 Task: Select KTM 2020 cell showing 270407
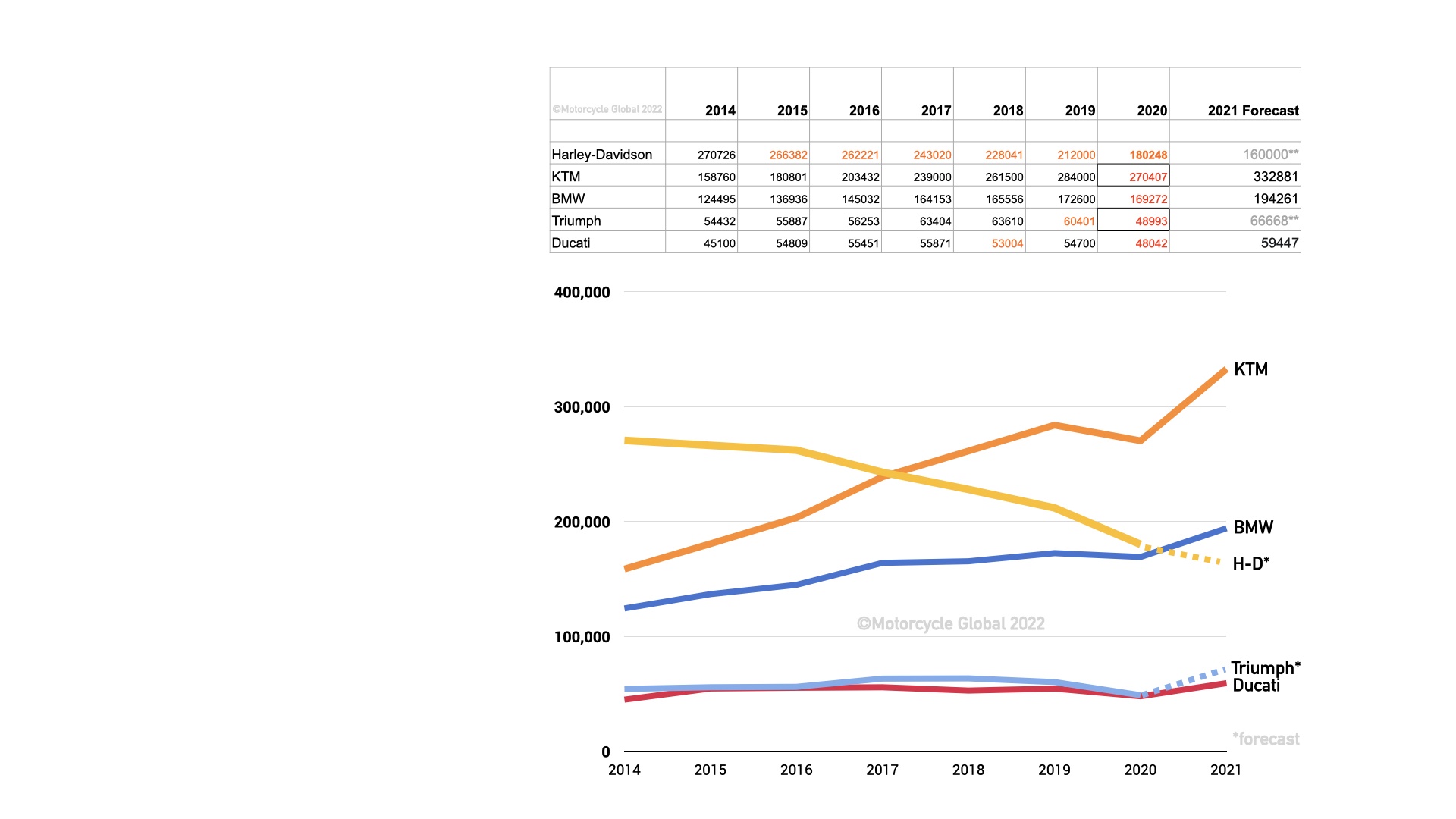coord(1134,176)
